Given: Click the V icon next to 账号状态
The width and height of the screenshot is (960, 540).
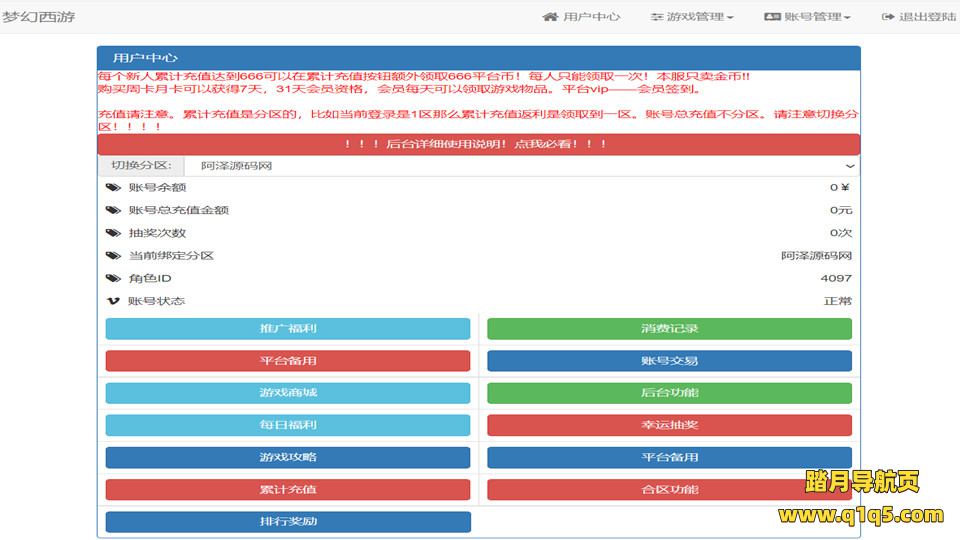Looking at the screenshot, I should (x=113, y=301).
